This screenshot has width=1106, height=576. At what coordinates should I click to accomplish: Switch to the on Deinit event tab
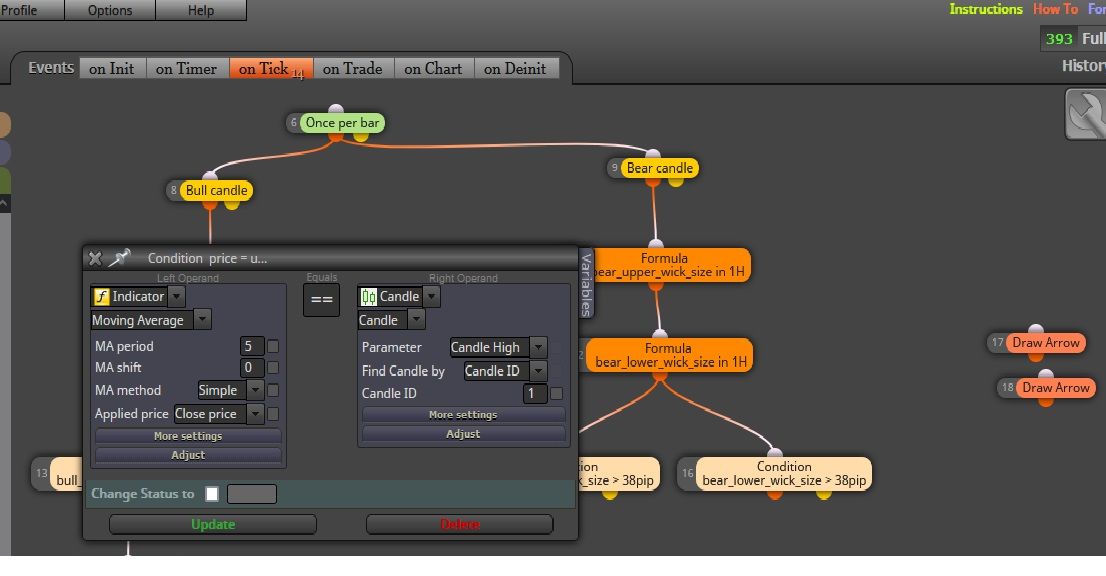point(516,68)
